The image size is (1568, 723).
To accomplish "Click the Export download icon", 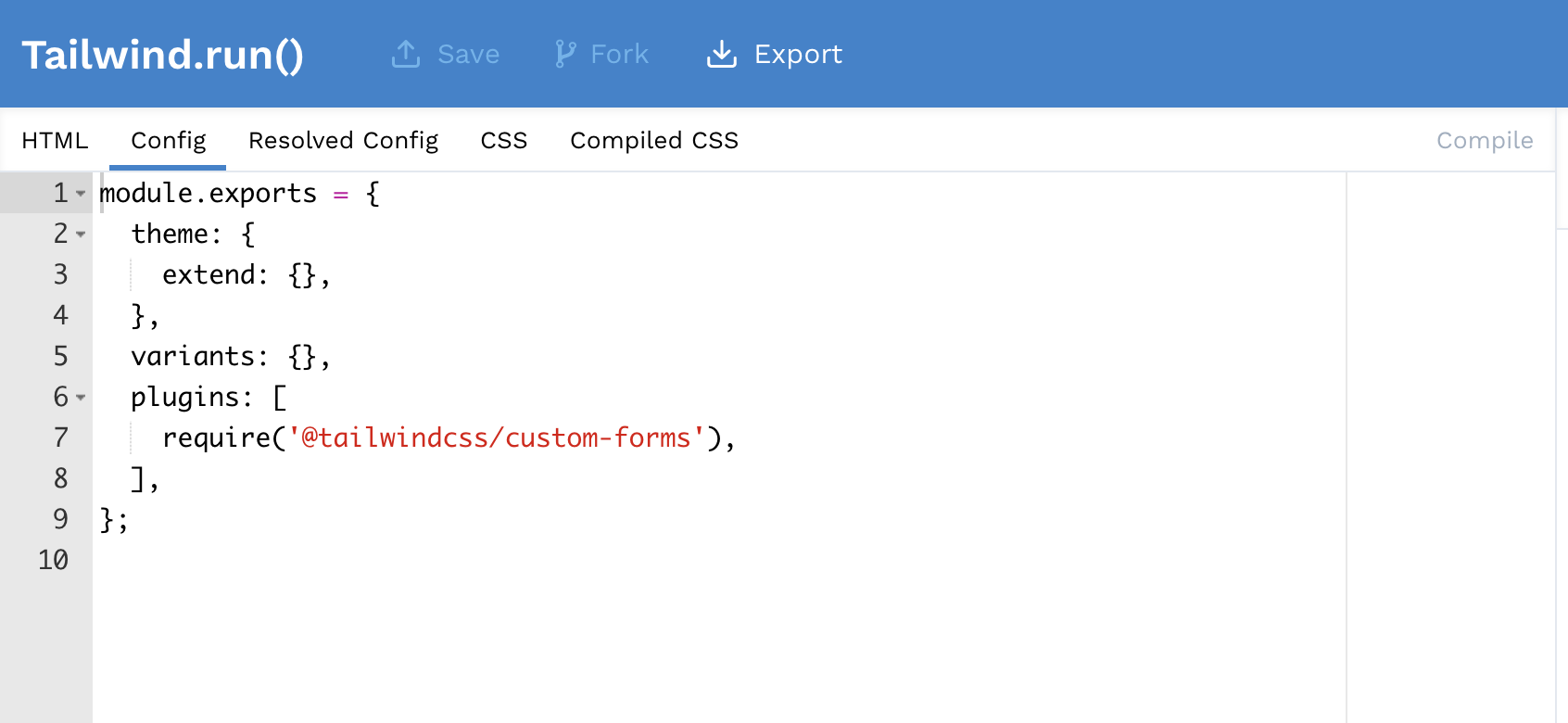I will 722,54.
